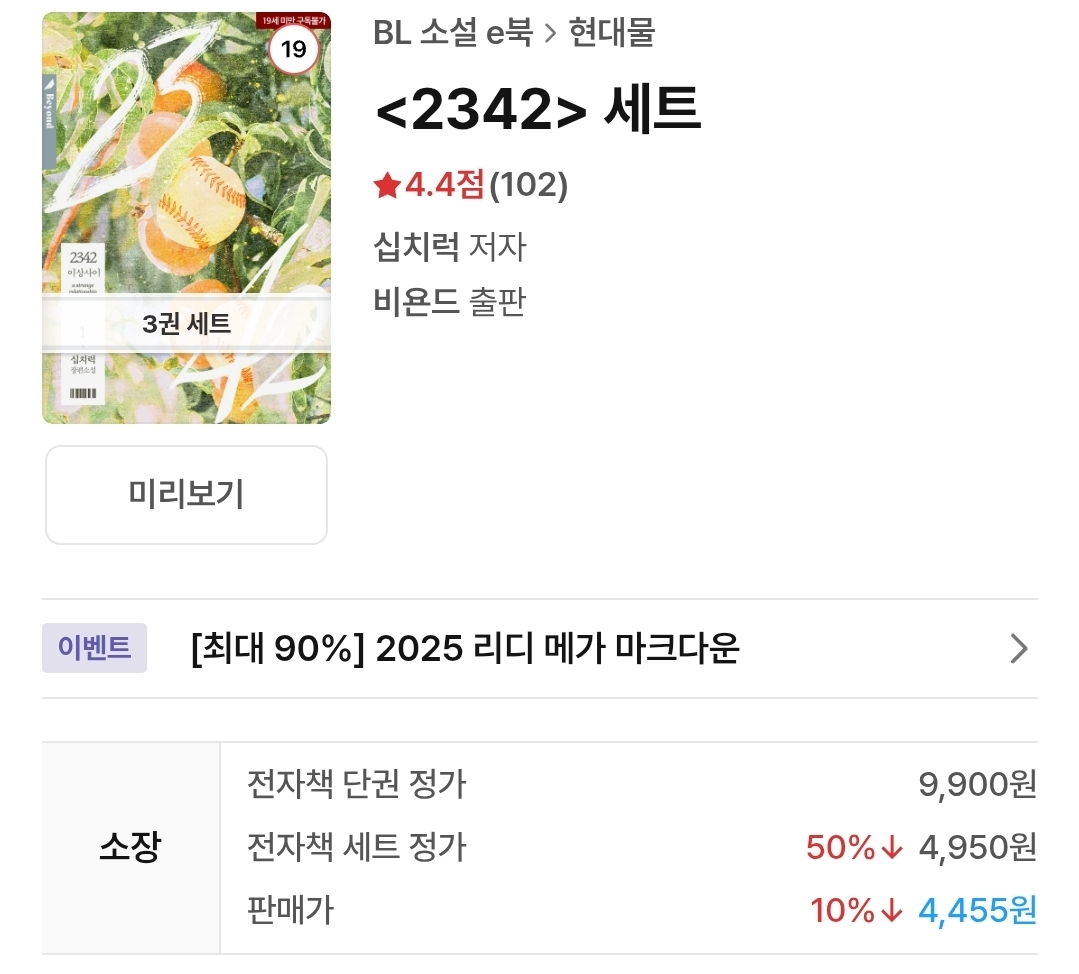Open the 미리보기 preview button

[186, 494]
